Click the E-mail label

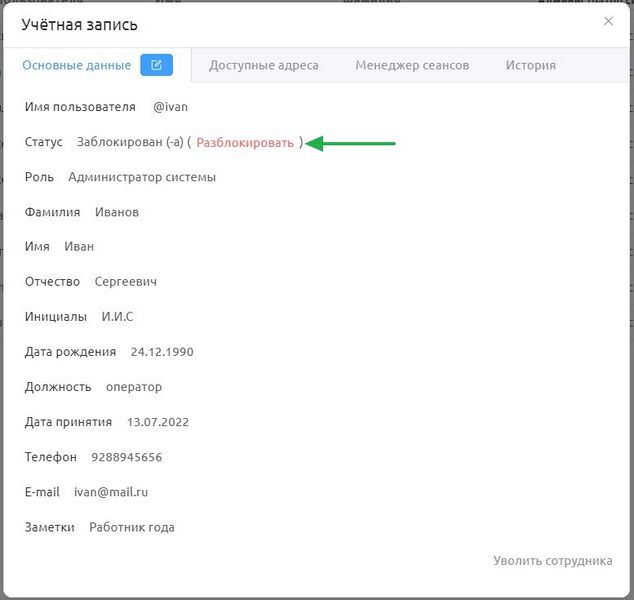tap(42, 492)
